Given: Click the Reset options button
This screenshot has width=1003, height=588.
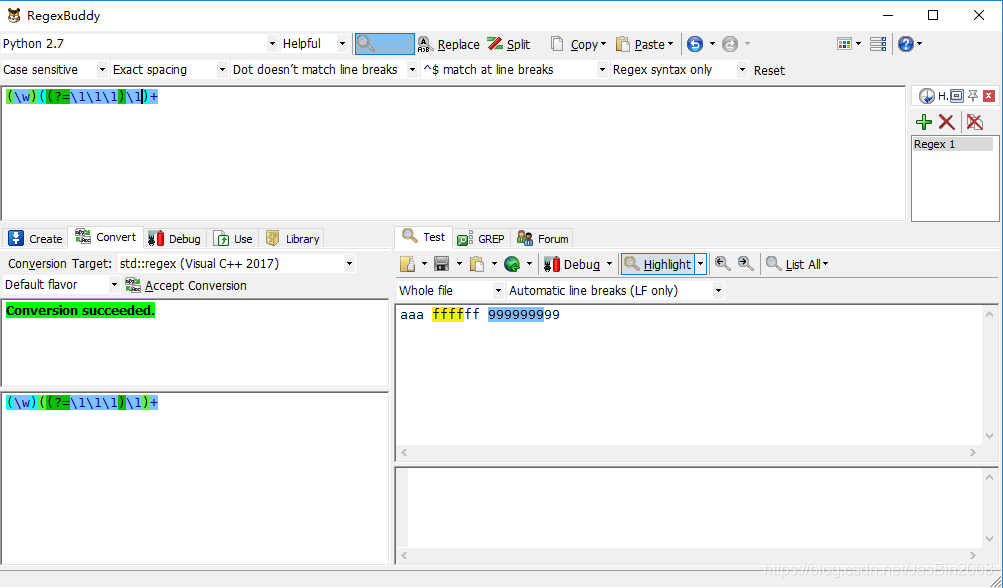Looking at the screenshot, I should pyautogui.click(x=769, y=70).
